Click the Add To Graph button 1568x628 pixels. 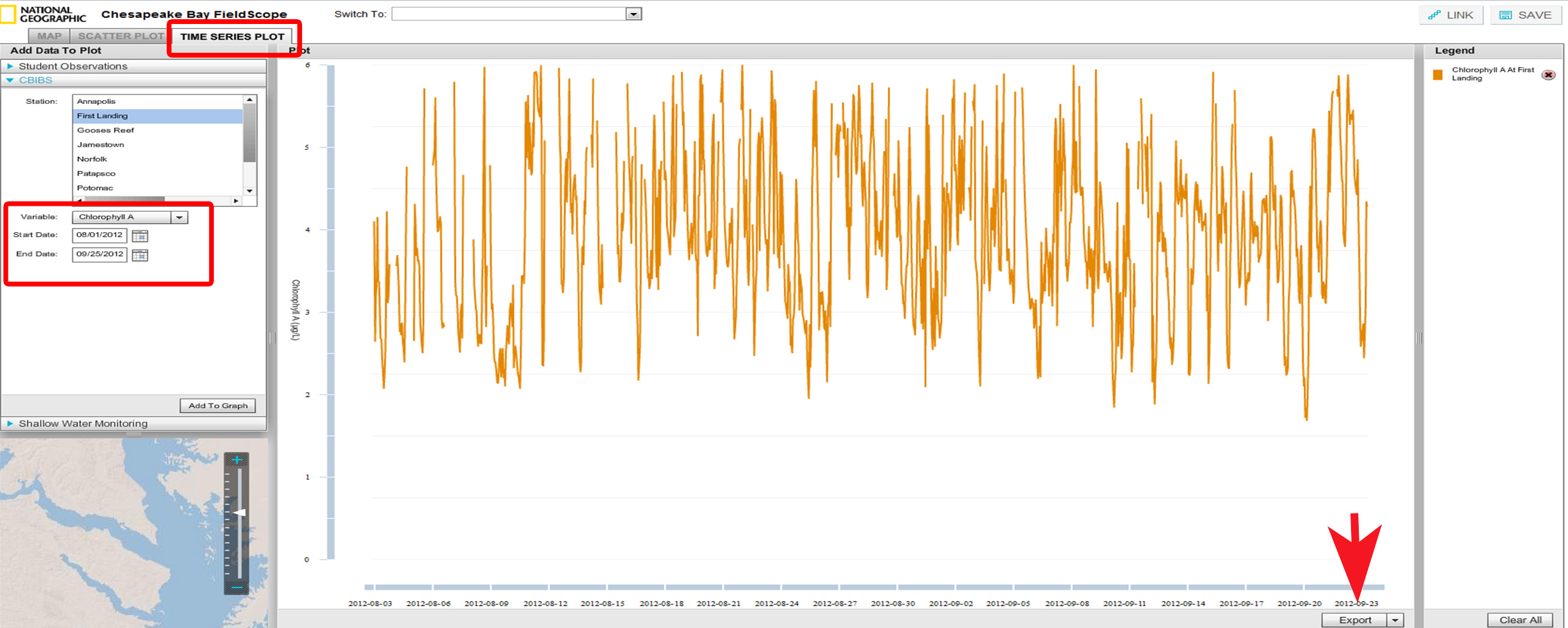217,405
